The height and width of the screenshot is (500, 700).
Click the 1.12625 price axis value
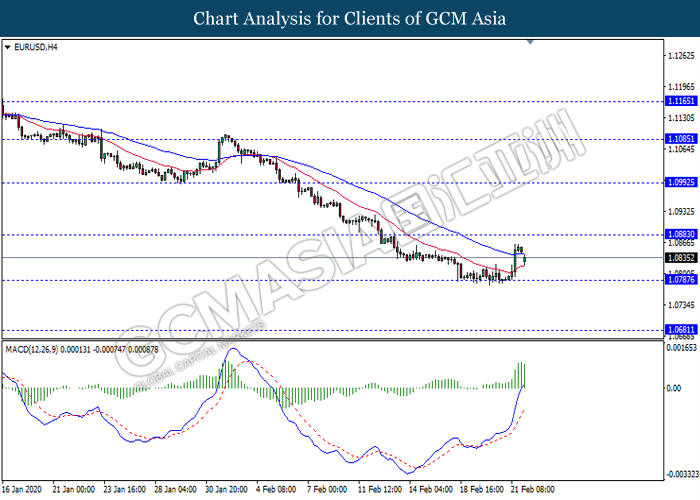[681, 56]
